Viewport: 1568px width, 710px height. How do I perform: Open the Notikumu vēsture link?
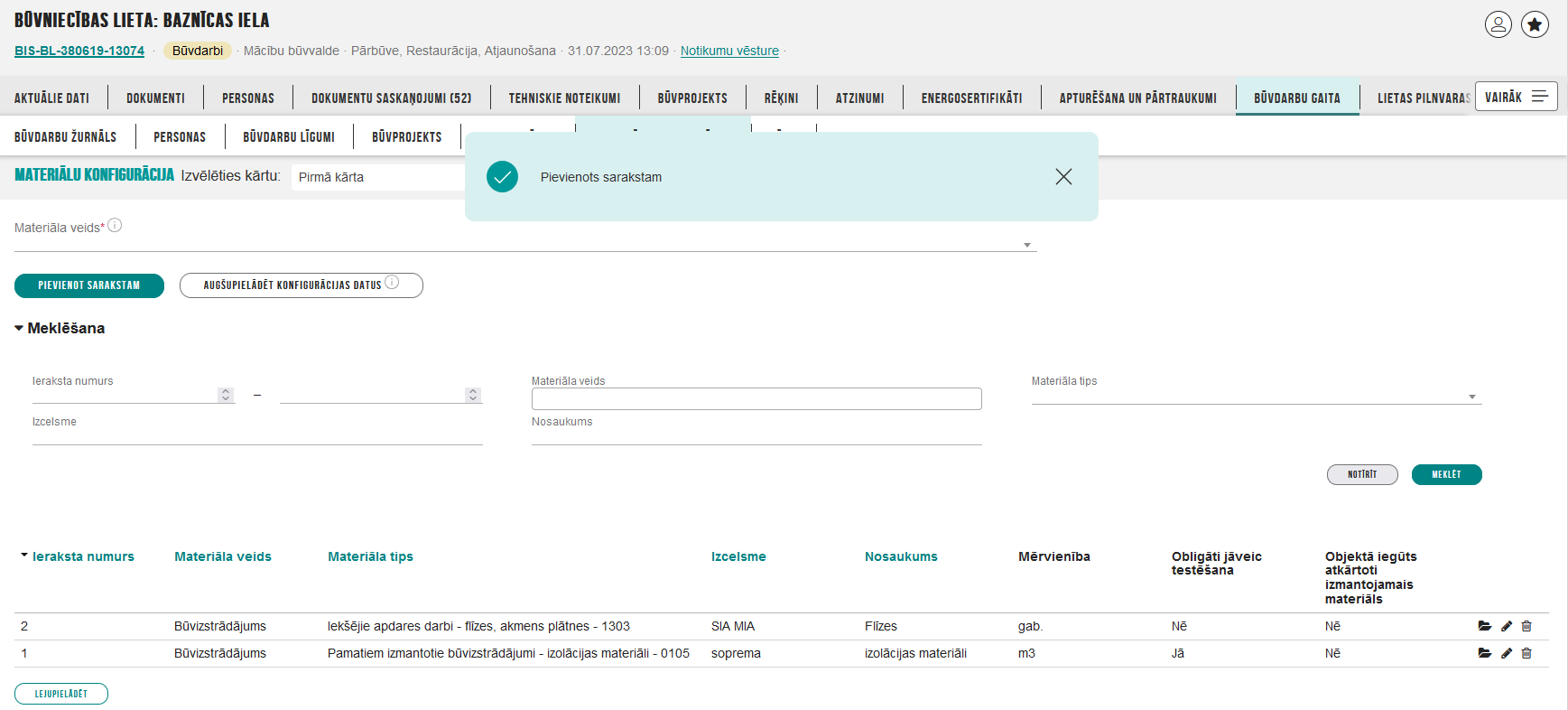pos(729,51)
